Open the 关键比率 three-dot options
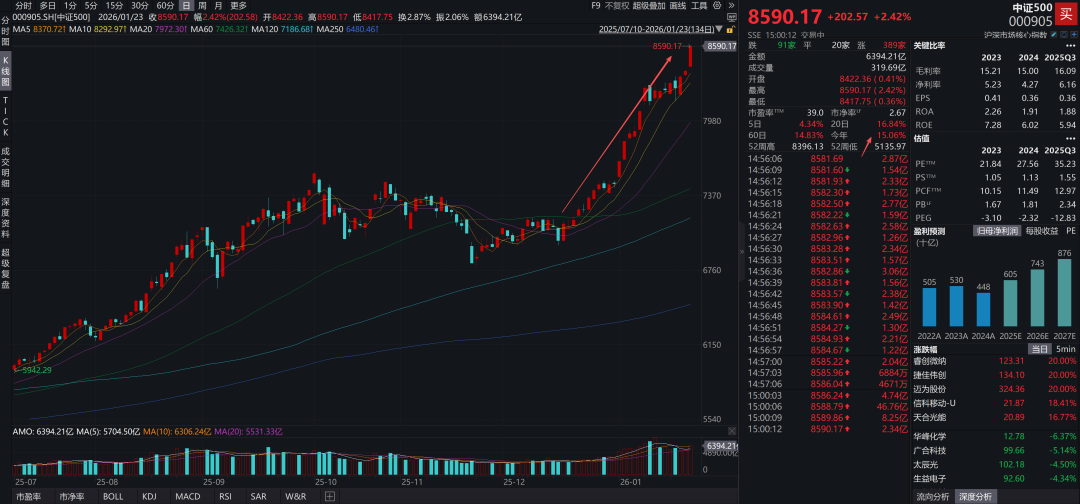Screen dimensions: 1080x504 coord(1073,45)
